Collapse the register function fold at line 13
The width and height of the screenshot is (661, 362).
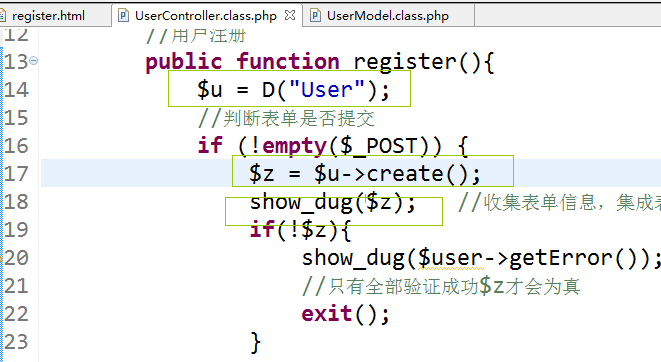click(33, 61)
